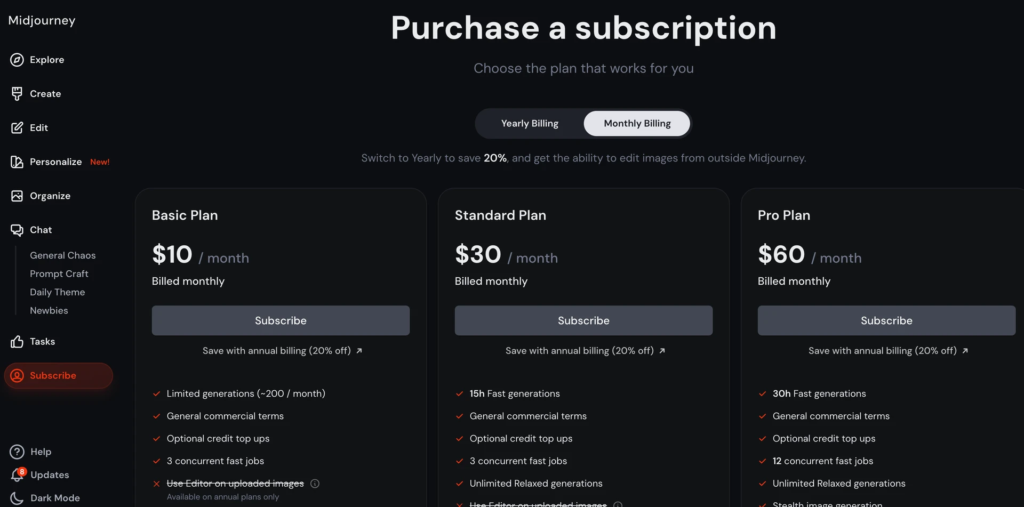This screenshot has width=1024, height=507.
Task: Toggle Dark Mode in sidebar
Action: point(45,498)
